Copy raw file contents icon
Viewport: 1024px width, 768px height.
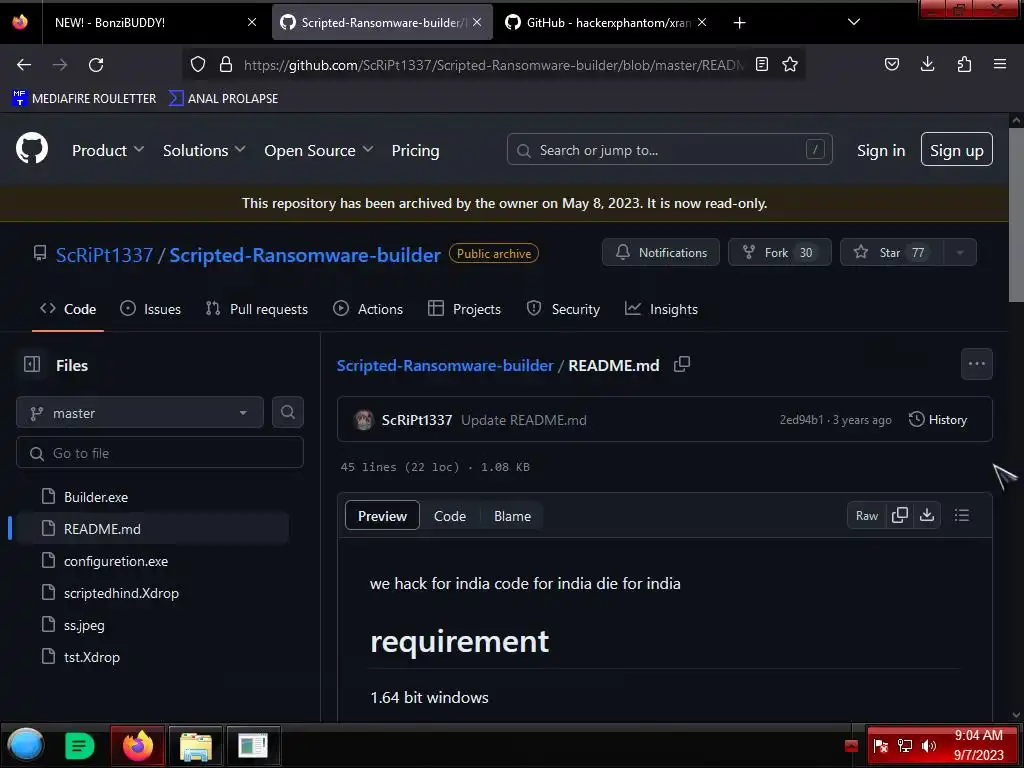[x=900, y=515]
